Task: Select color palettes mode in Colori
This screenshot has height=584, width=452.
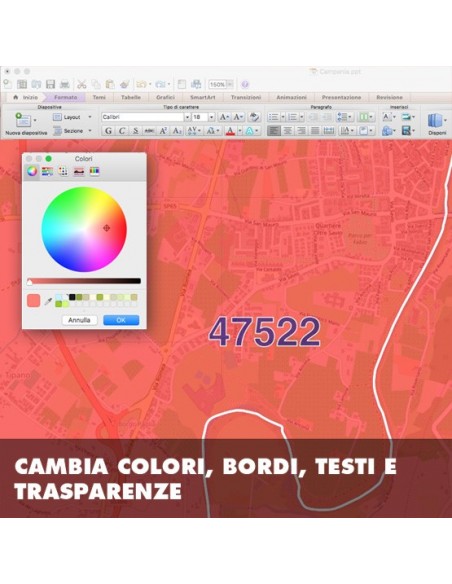Action: pyautogui.click(x=63, y=171)
